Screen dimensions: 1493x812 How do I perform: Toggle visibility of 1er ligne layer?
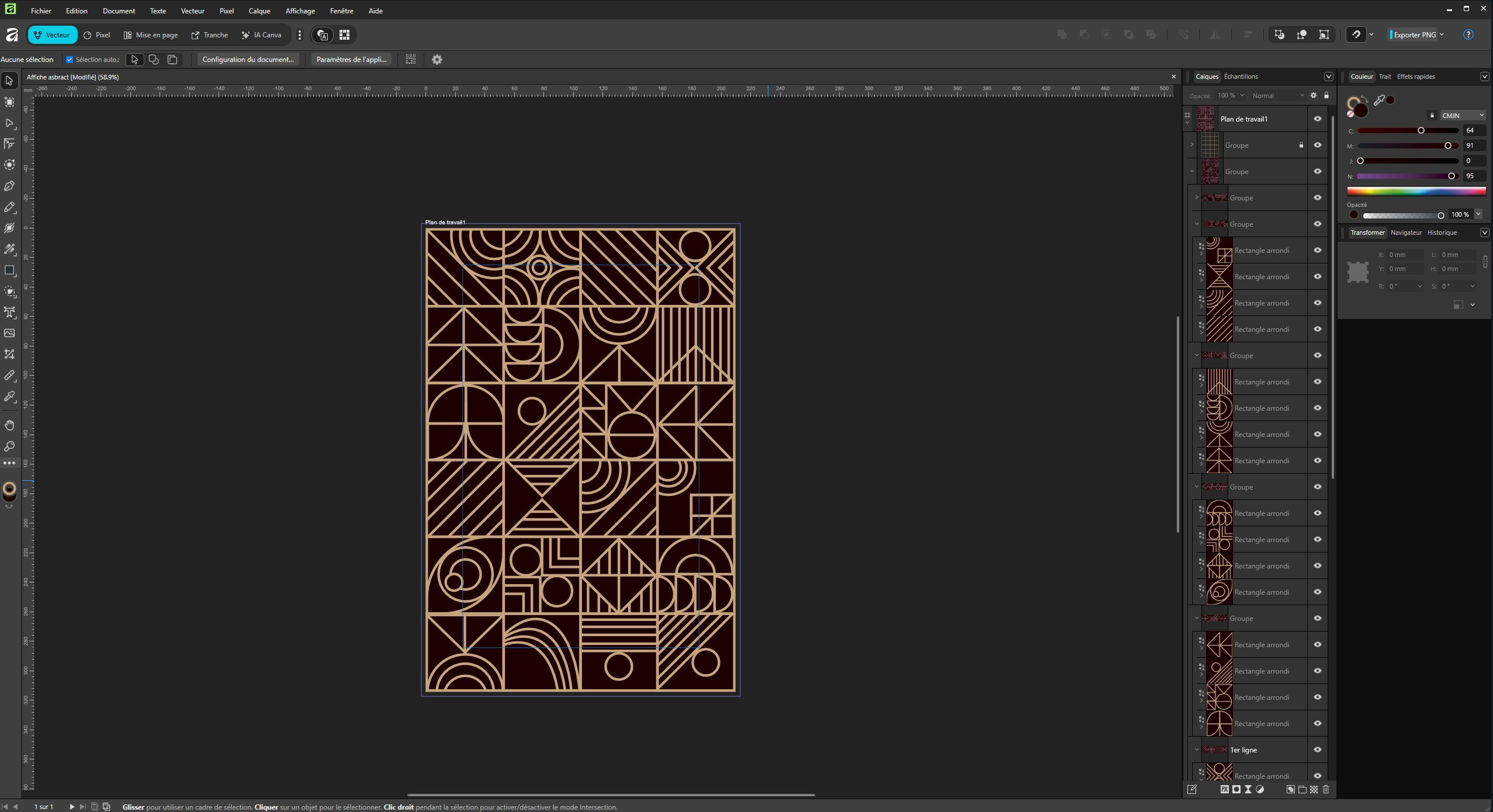pos(1317,749)
